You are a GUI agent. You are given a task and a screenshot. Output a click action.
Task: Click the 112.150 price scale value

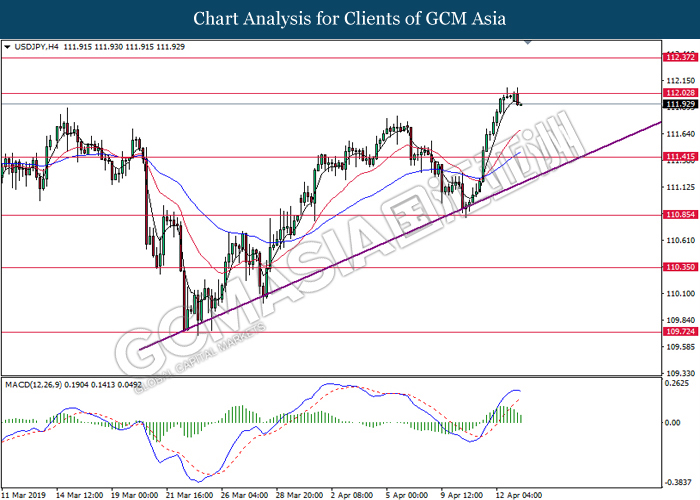point(681,81)
